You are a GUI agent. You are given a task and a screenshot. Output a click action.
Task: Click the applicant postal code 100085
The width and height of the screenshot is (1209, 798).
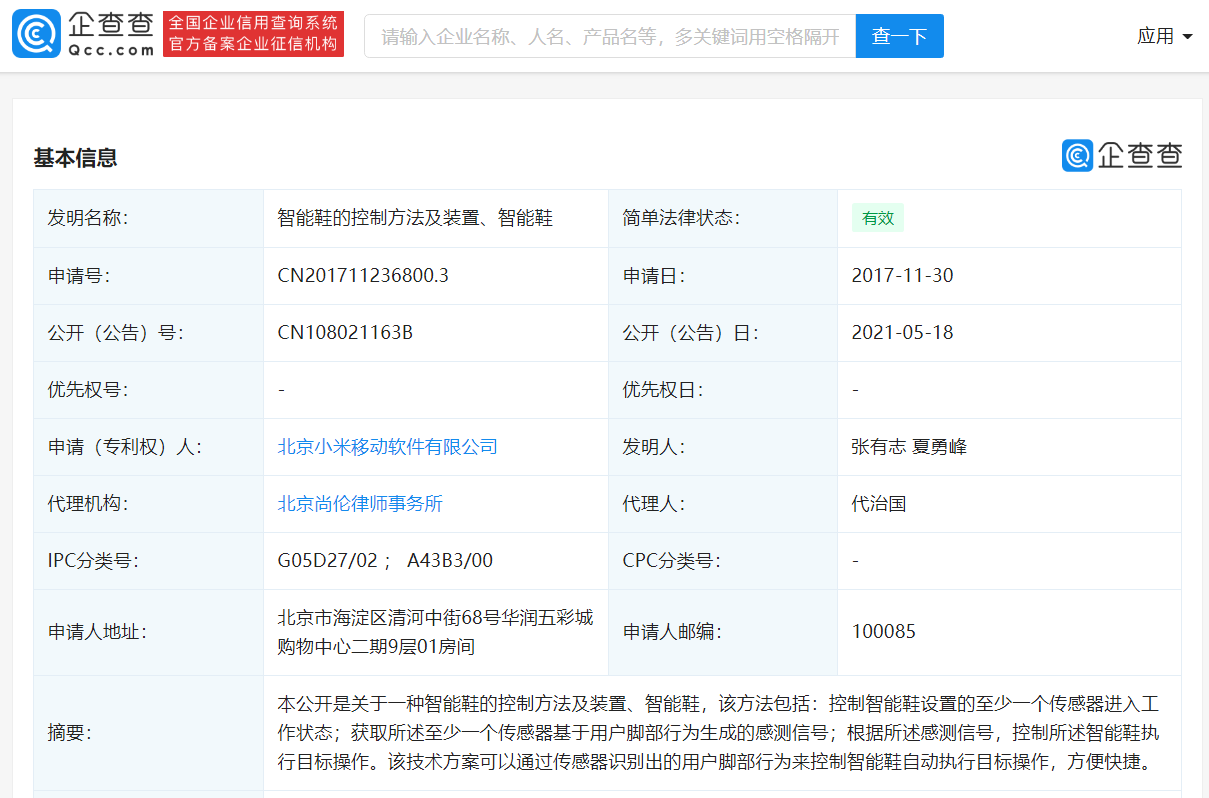pos(883,632)
